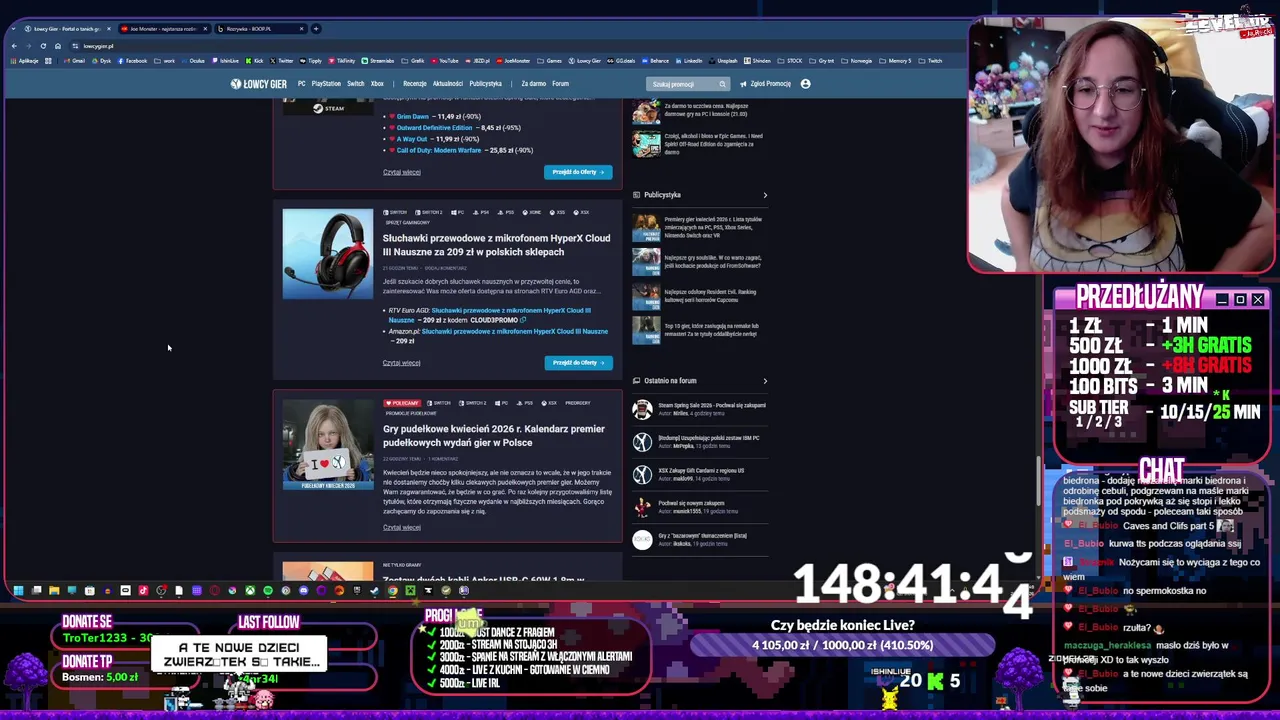
Task: Open the Grim Dawn deal link
Action: [x=413, y=117]
